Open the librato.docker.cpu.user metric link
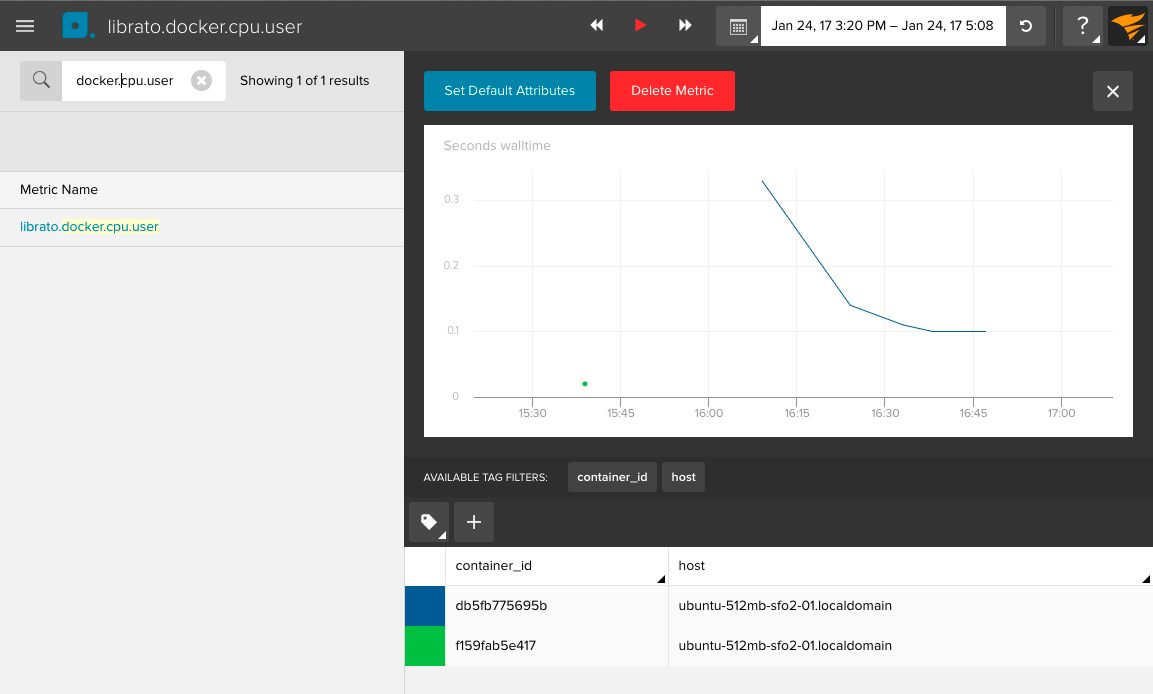Viewport: 1153px width, 694px height. [x=89, y=227]
